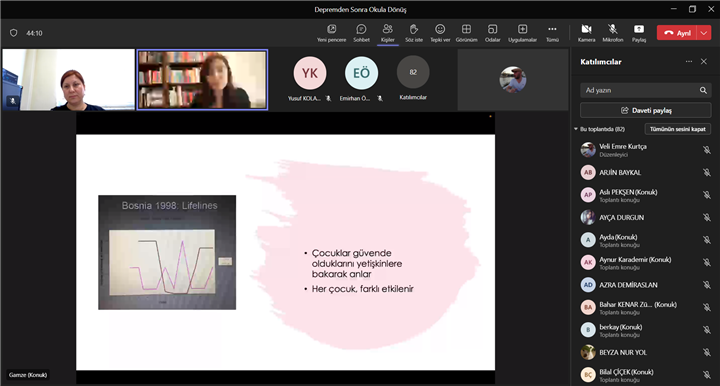The height and width of the screenshot is (386, 720).
Task: Click the AD avatar of AZRA DEMİRASLAN
Action: [588, 285]
